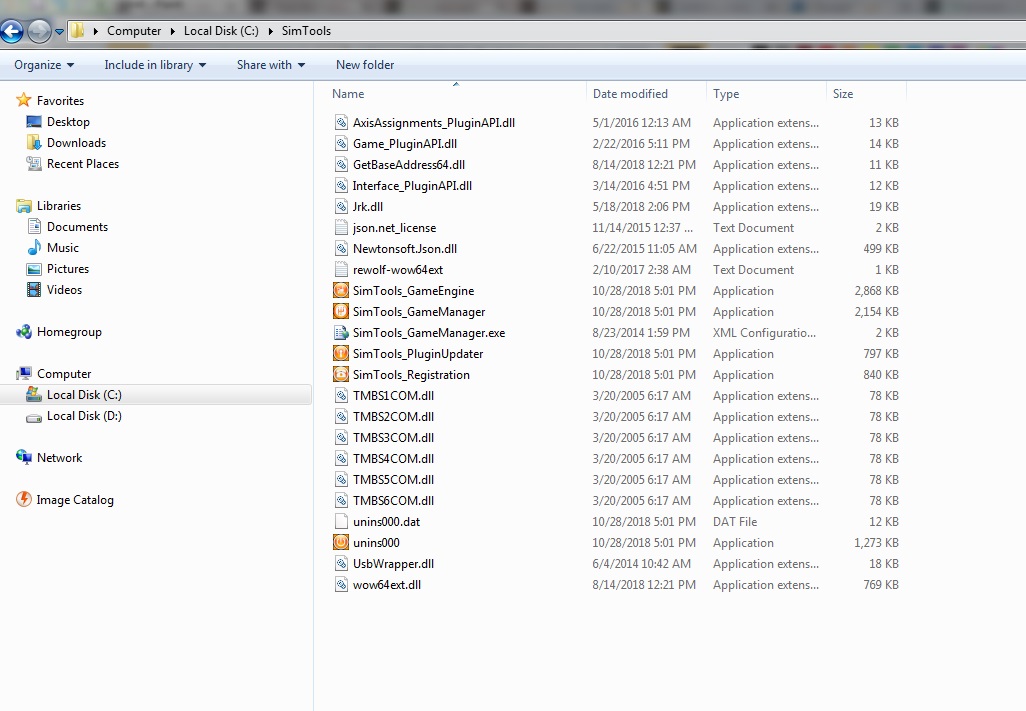Click the folder icon in address bar
The image size is (1026, 711).
pos(77,30)
